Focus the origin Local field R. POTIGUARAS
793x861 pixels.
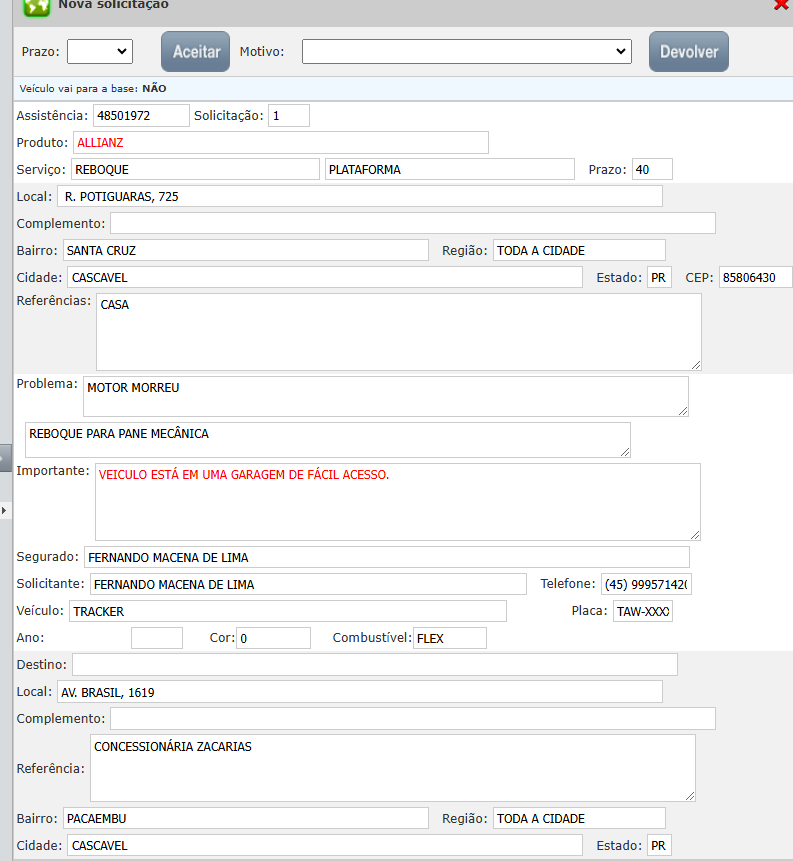click(x=360, y=197)
